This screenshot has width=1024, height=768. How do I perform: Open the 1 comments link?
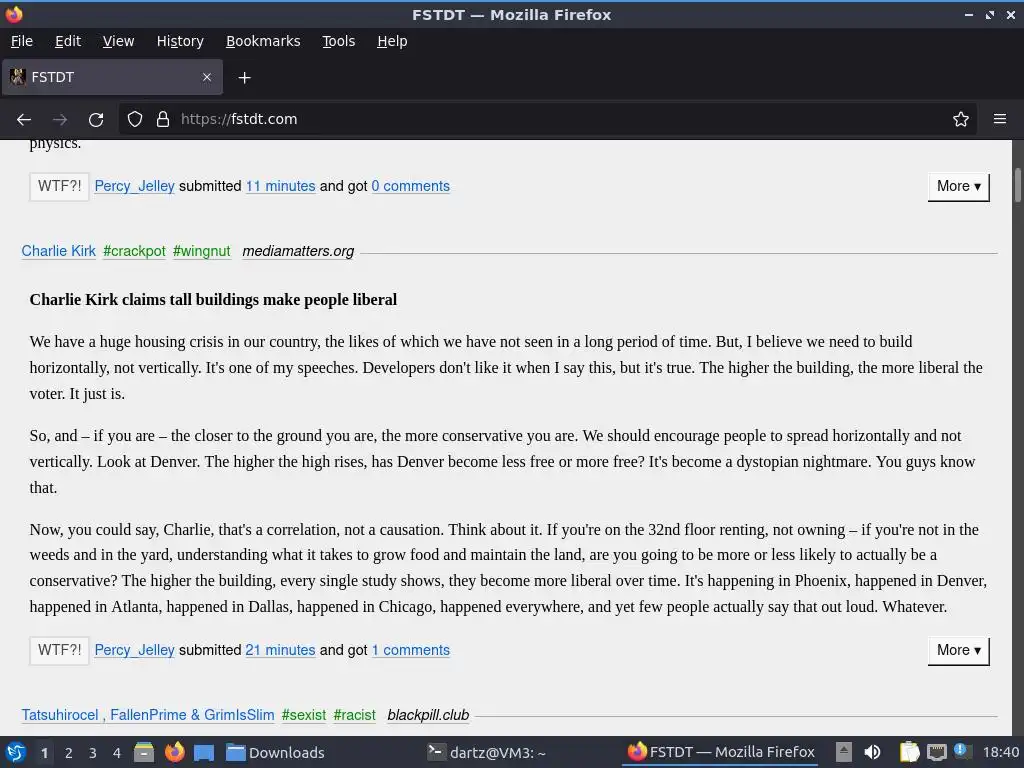tap(411, 650)
